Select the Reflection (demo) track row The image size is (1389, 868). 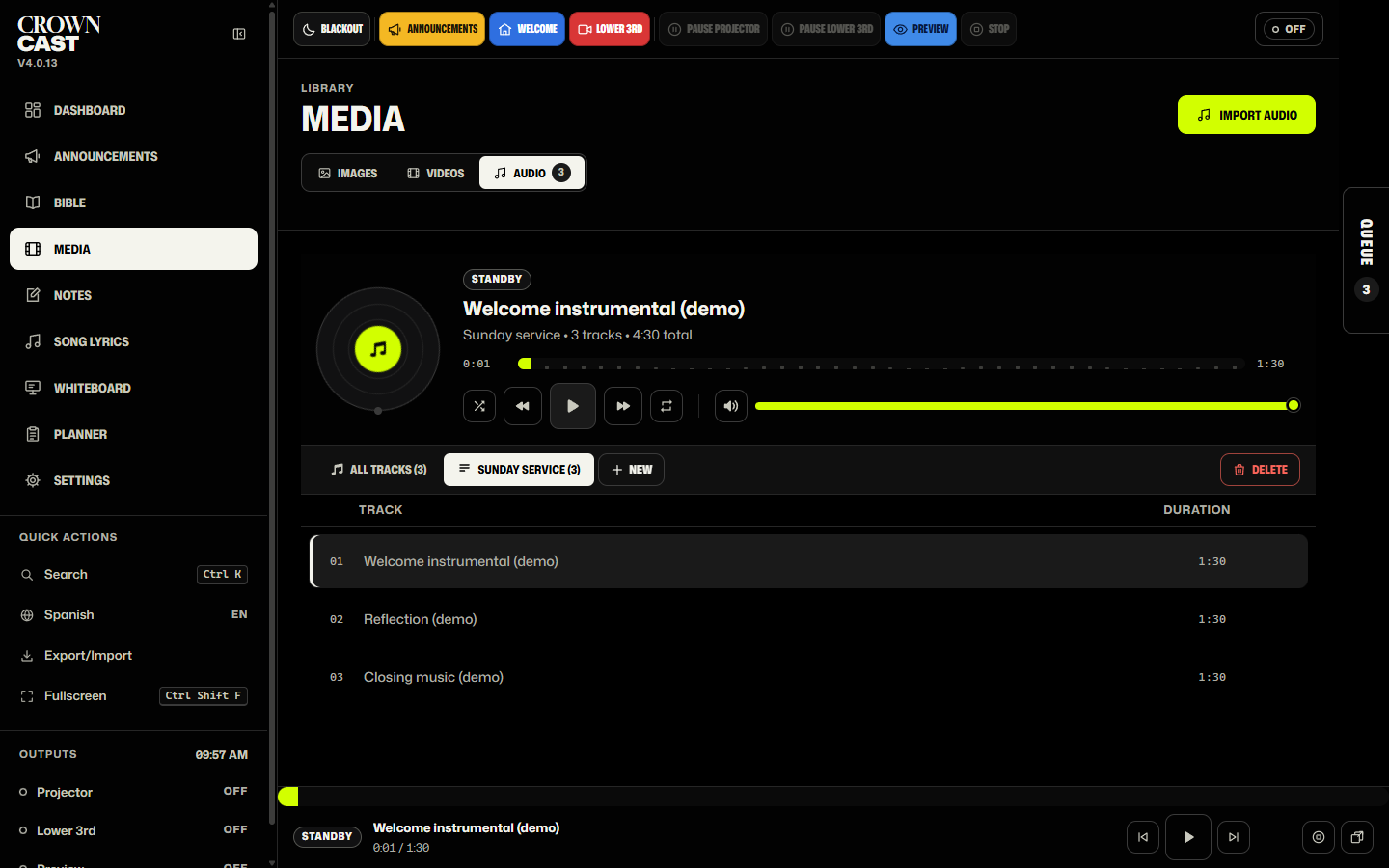point(808,619)
